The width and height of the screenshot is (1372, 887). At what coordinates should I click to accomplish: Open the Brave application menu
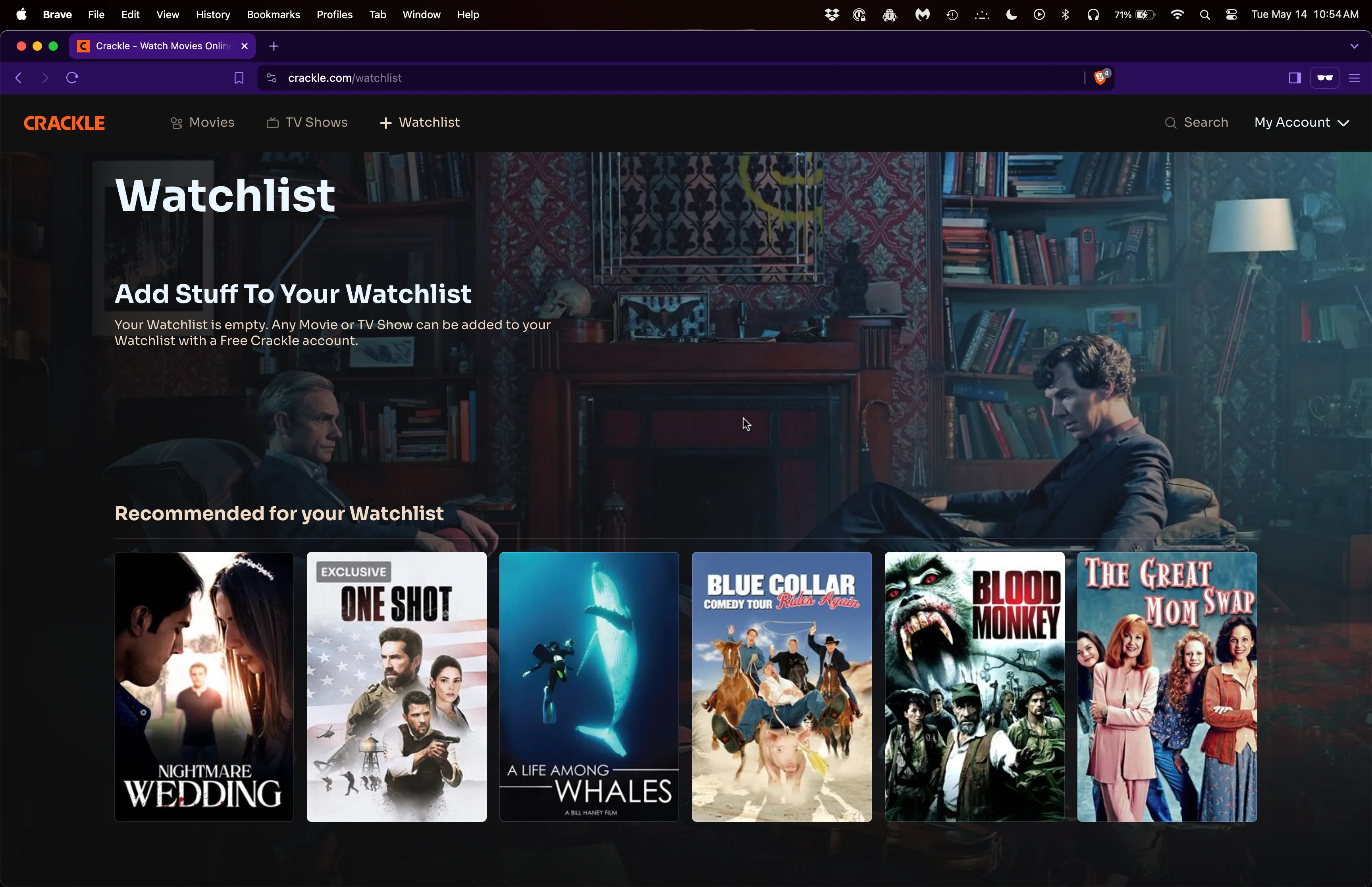click(57, 14)
